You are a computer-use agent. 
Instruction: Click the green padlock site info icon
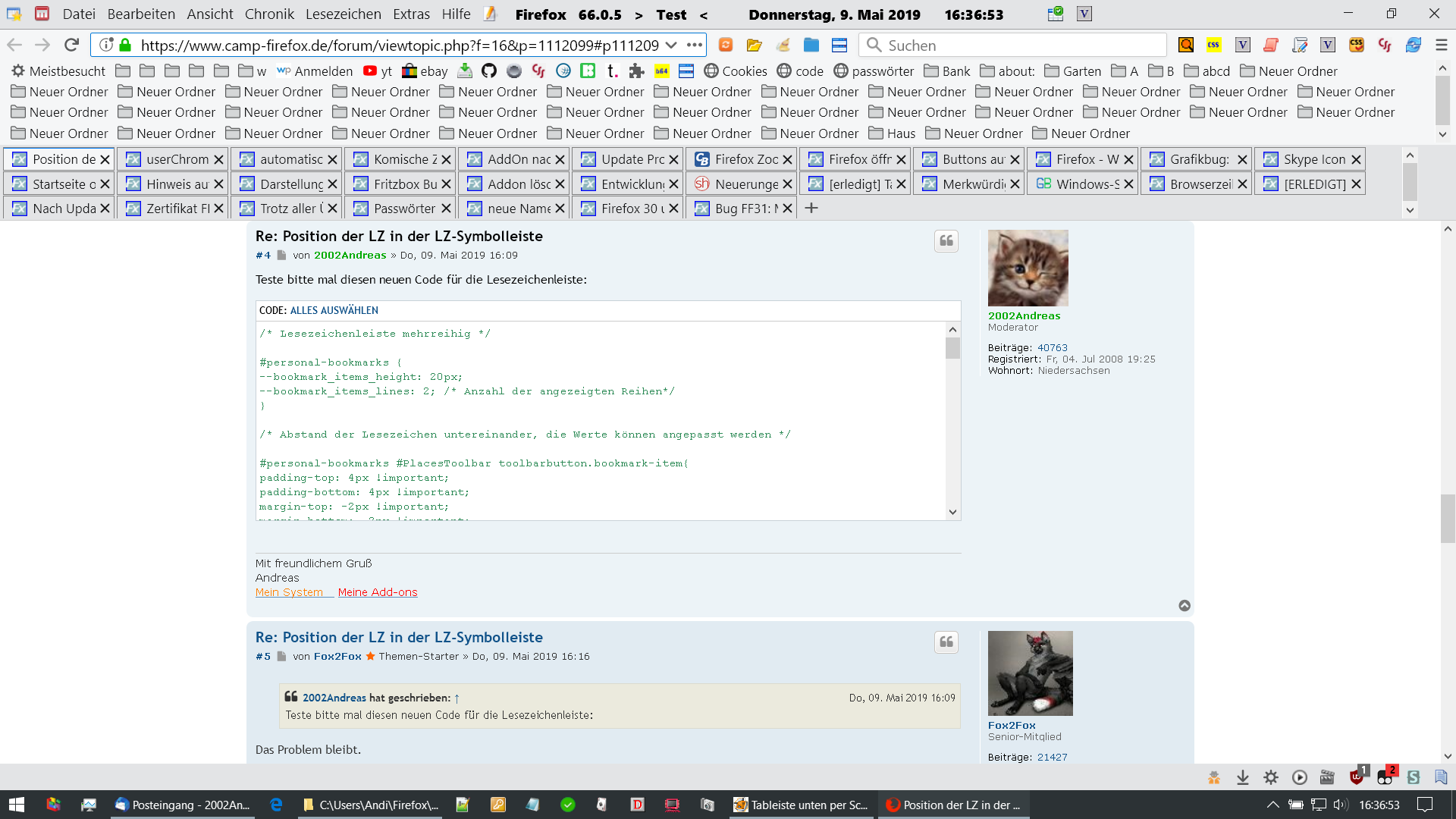pyautogui.click(x=126, y=45)
